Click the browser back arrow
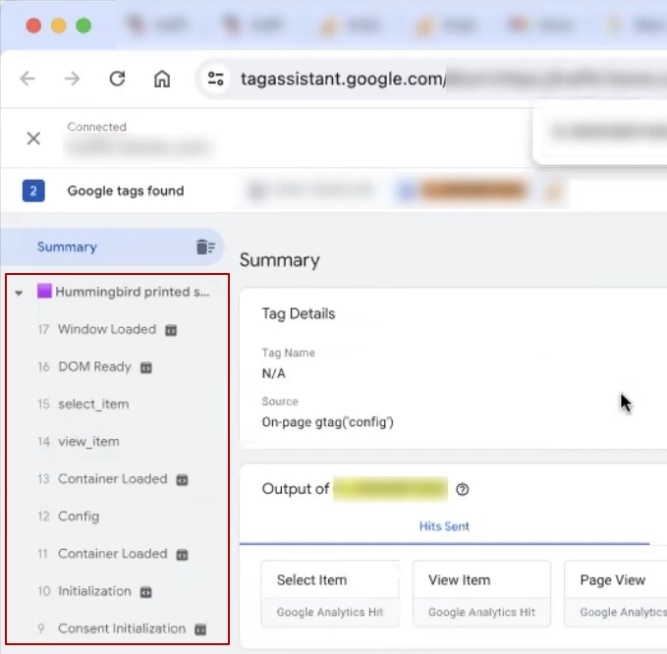Viewport: 667px width, 654px height. 27,79
